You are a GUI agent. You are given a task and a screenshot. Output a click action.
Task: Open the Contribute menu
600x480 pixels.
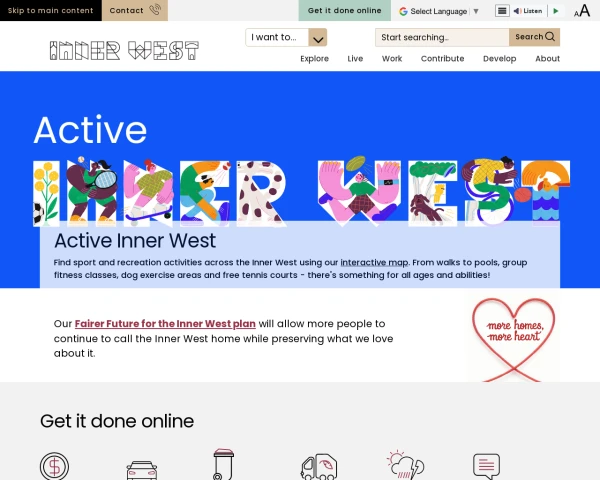point(442,59)
